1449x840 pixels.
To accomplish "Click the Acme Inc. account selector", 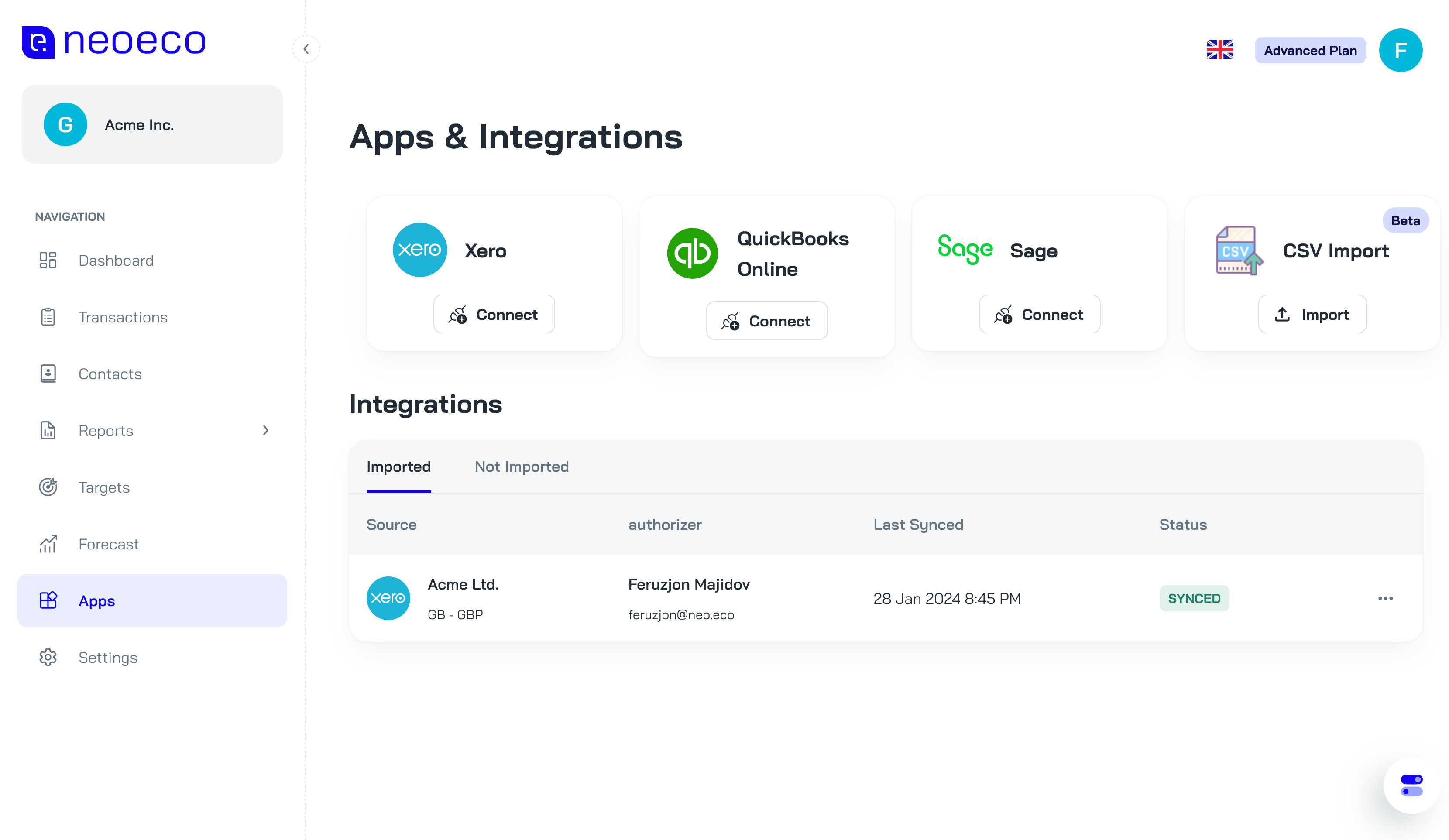I will click(152, 124).
